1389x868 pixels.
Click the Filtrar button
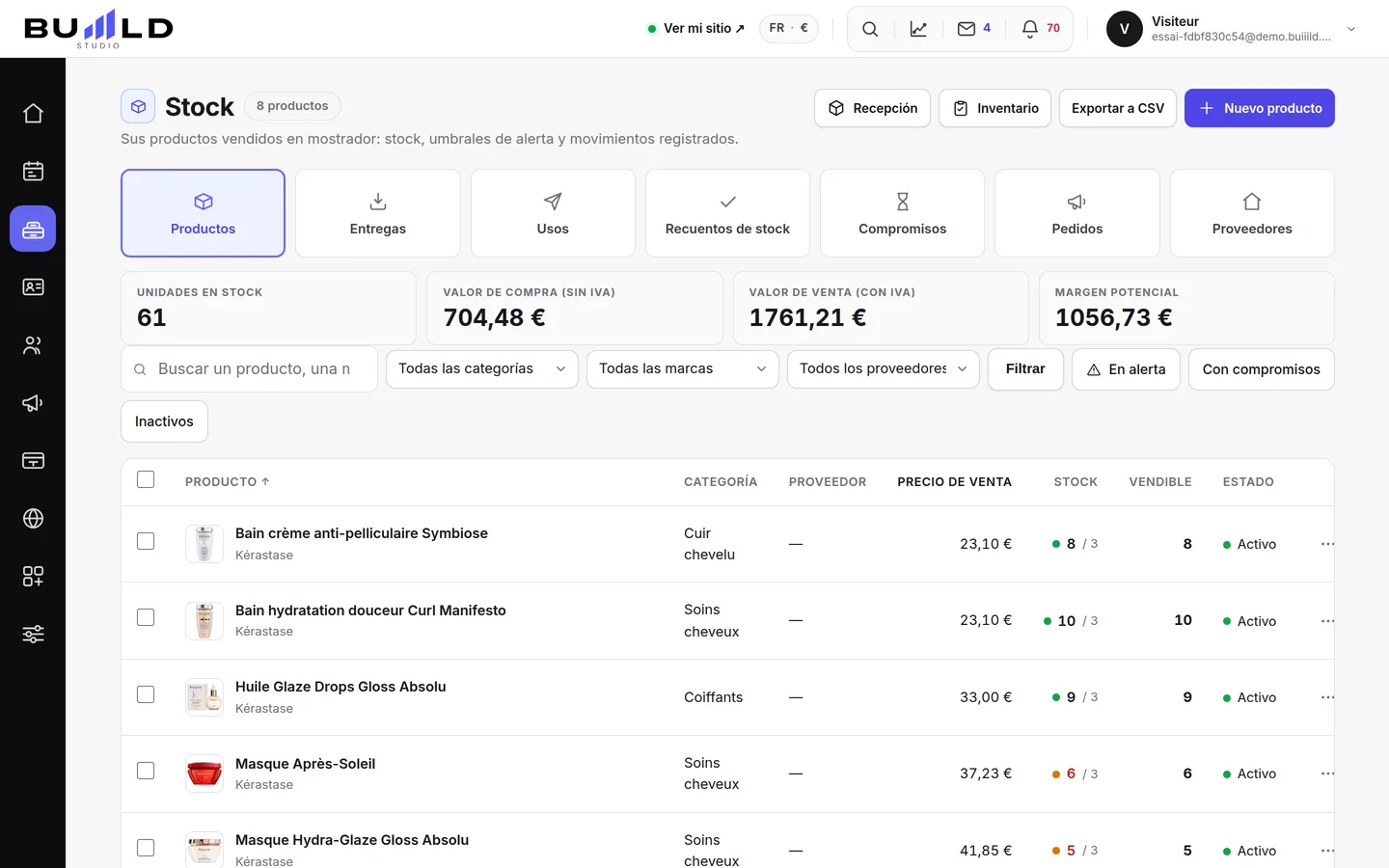pyautogui.click(x=1025, y=369)
